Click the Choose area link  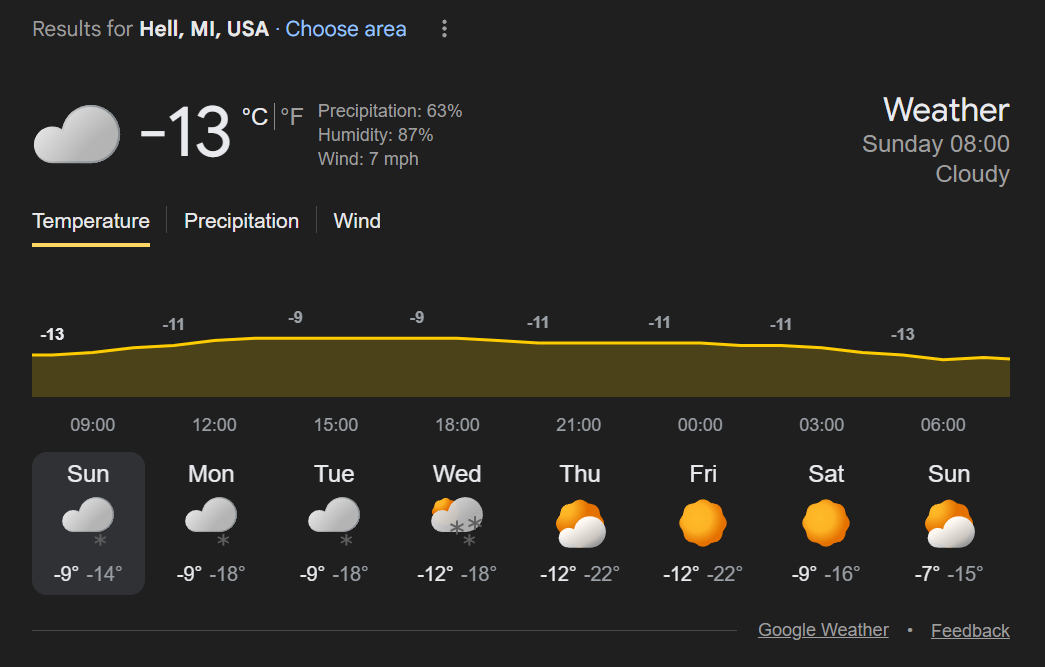[346, 29]
